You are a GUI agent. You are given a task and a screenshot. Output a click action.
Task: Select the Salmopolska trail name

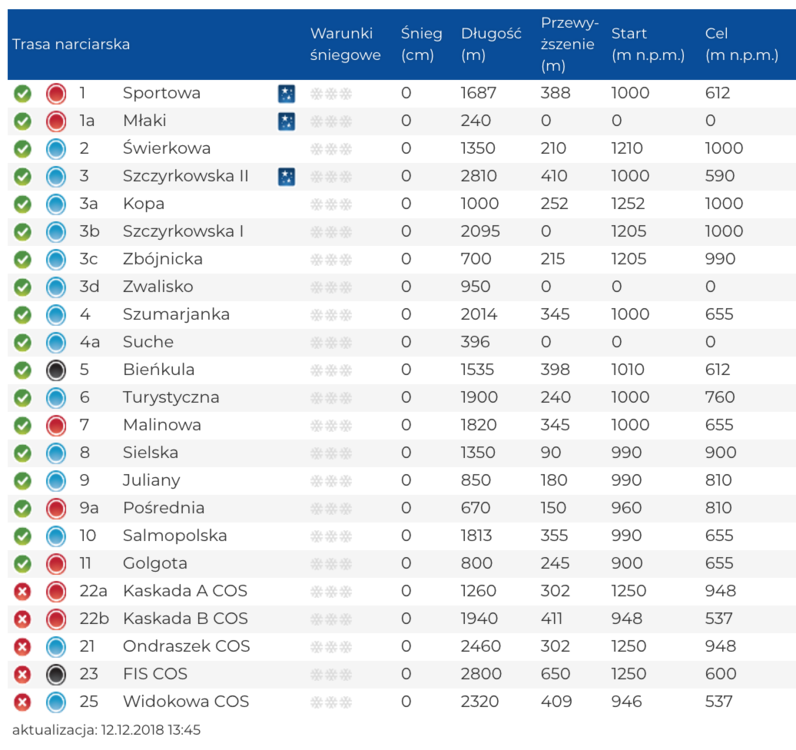[175, 536]
